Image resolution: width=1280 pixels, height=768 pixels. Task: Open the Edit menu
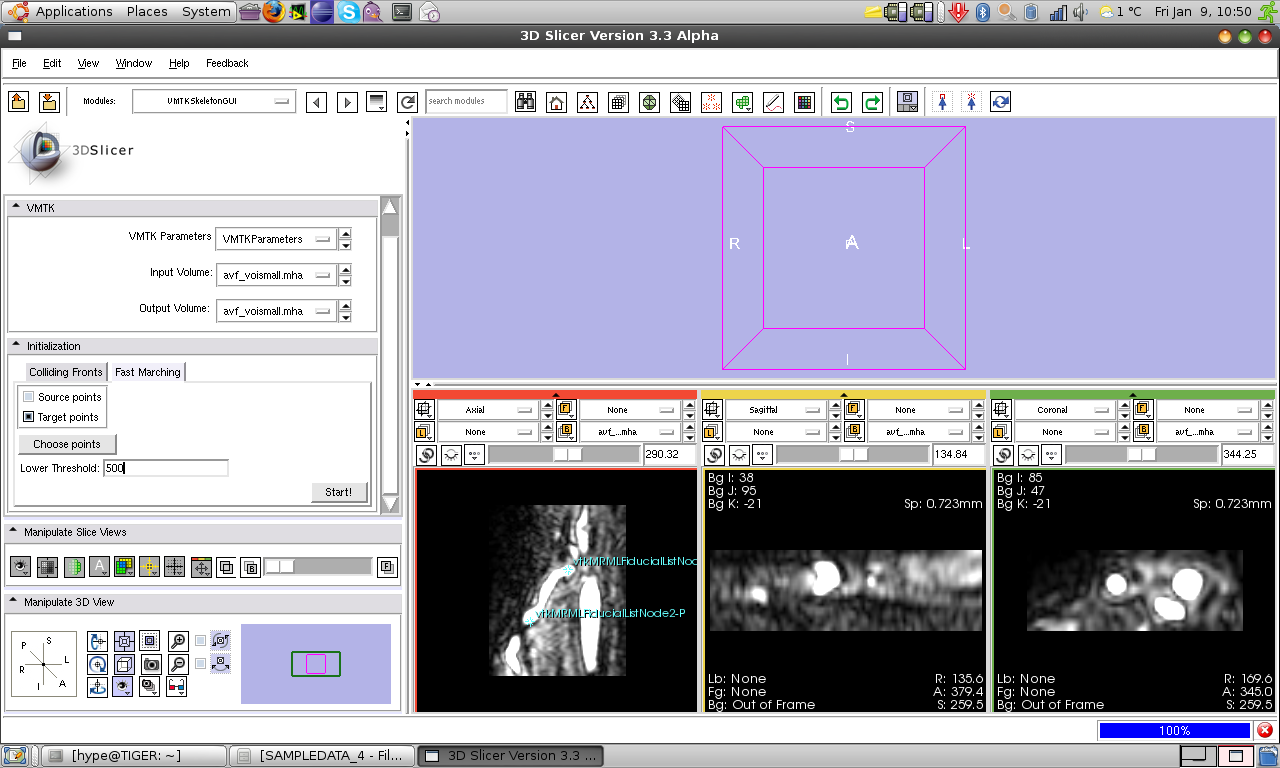pyautogui.click(x=52, y=63)
